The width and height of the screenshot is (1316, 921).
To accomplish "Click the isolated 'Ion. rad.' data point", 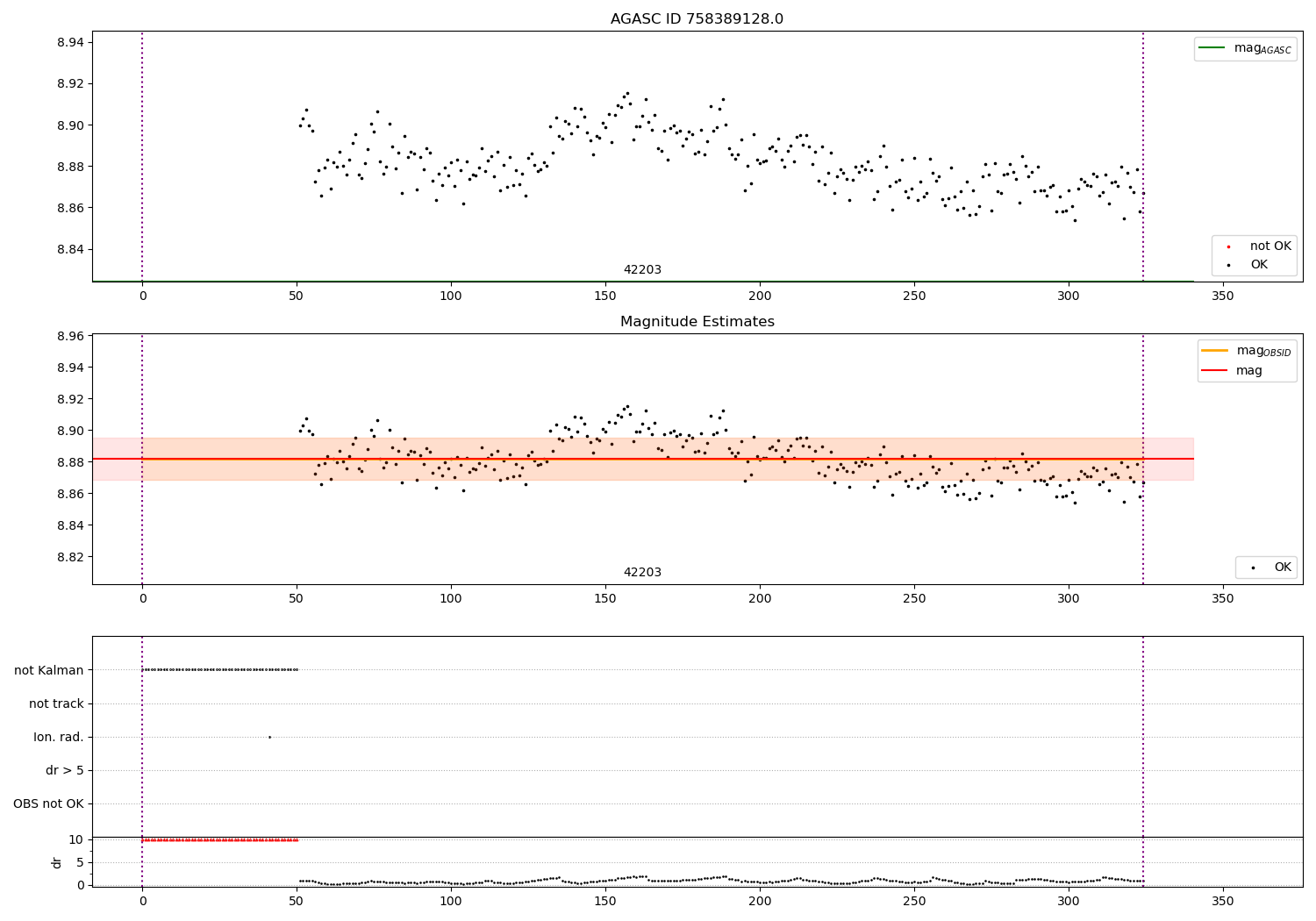I will pos(269,737).
